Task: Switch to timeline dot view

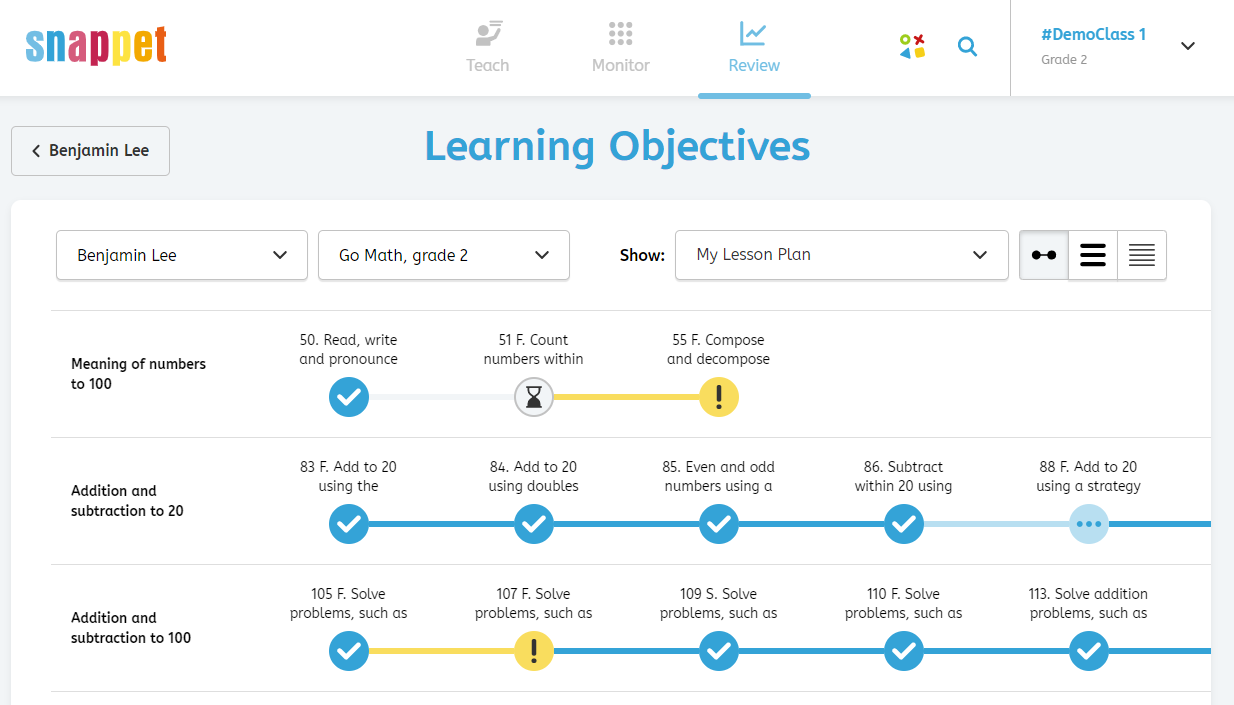Action: pos(1044,255)
